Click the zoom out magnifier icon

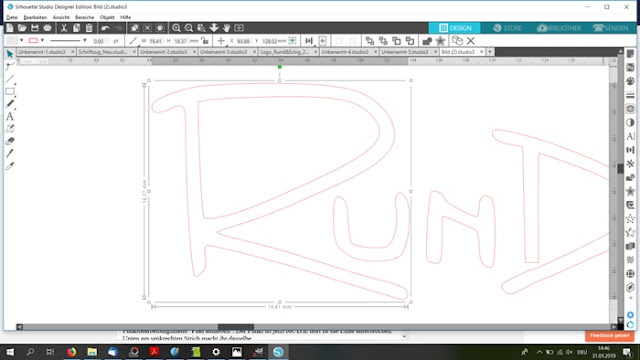[189, 28]
